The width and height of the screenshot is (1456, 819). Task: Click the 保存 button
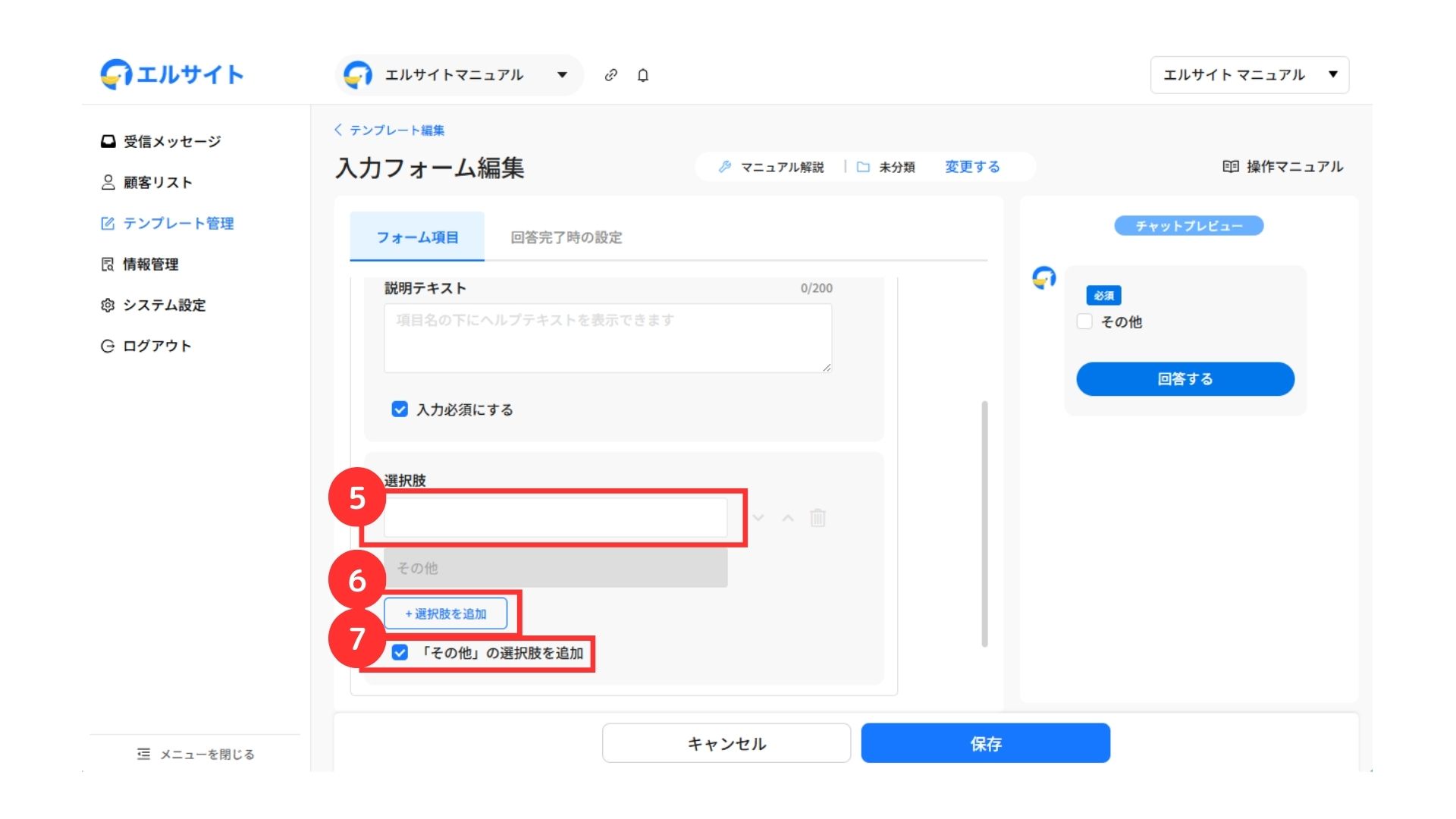pos(985,743)
